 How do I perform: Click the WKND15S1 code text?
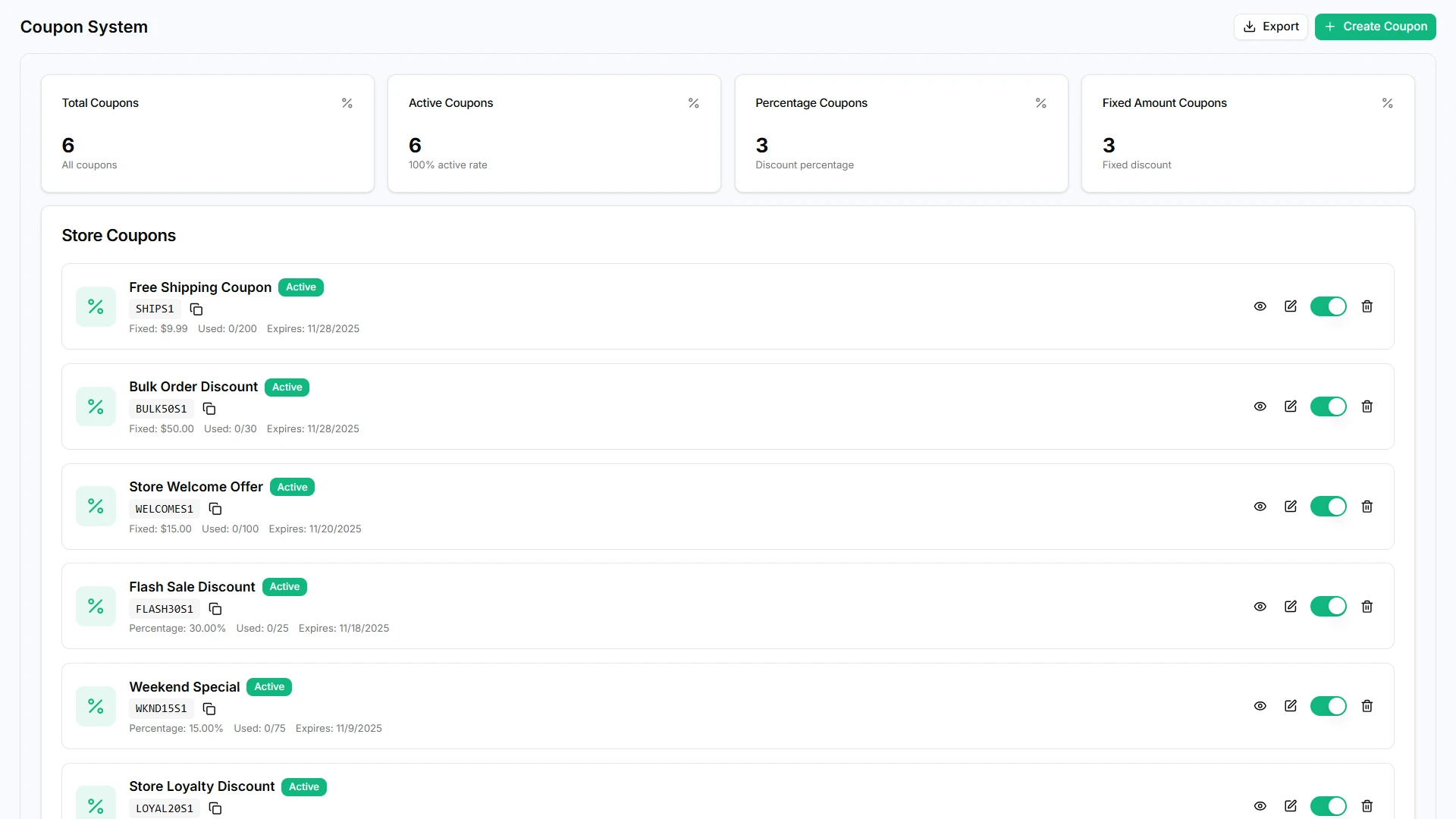click(161, 709)
